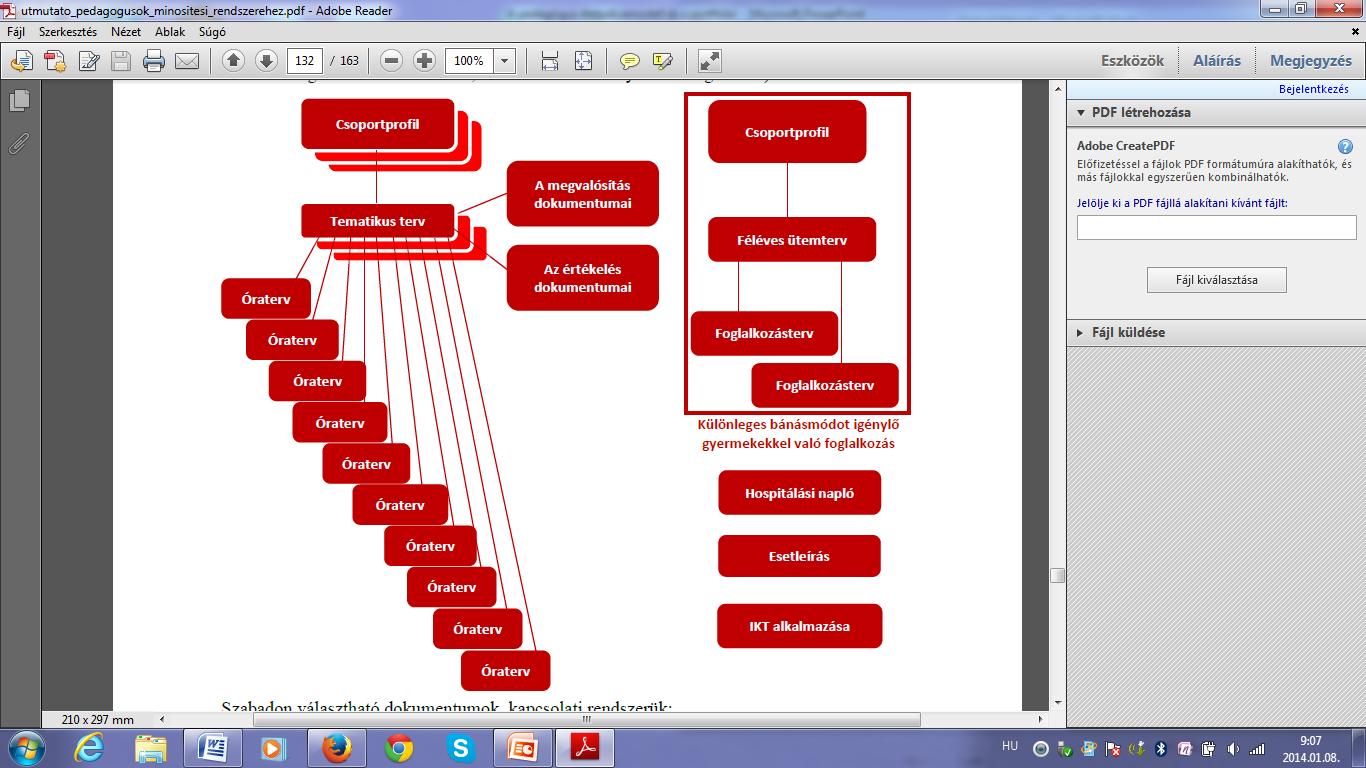Click the Bluetooth tray icon

[x=1162, y=748]
